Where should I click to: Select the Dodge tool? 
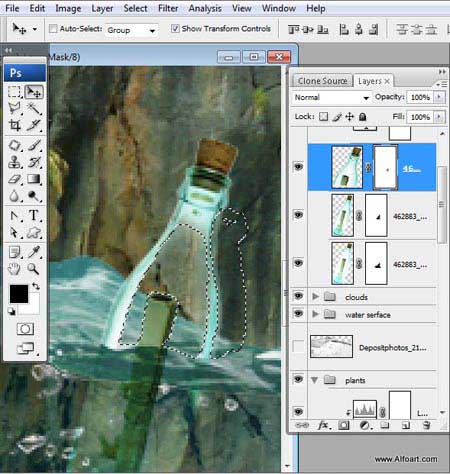(x=34, y=196)
